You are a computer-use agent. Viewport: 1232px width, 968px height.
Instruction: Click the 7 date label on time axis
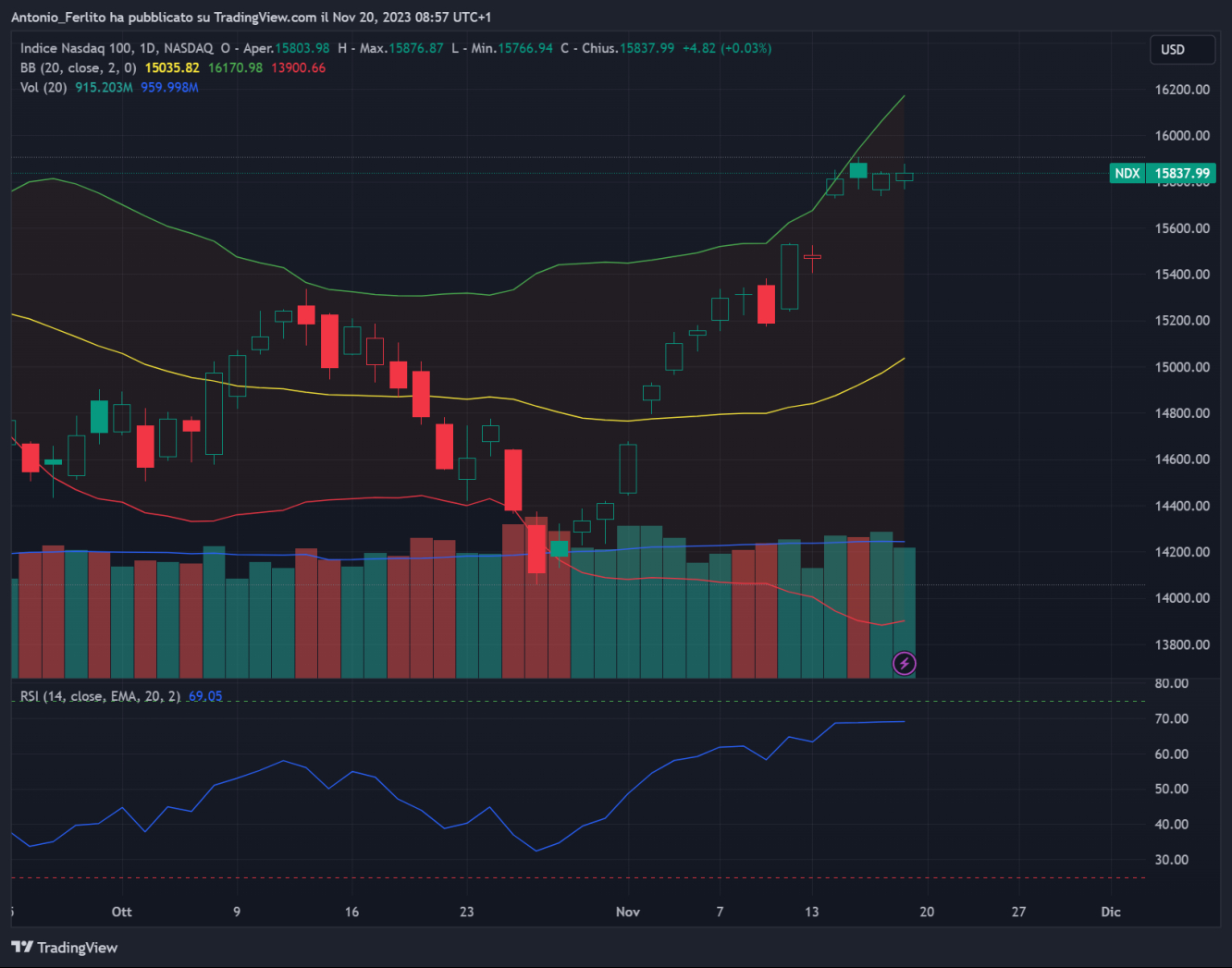tap(720, 912)
